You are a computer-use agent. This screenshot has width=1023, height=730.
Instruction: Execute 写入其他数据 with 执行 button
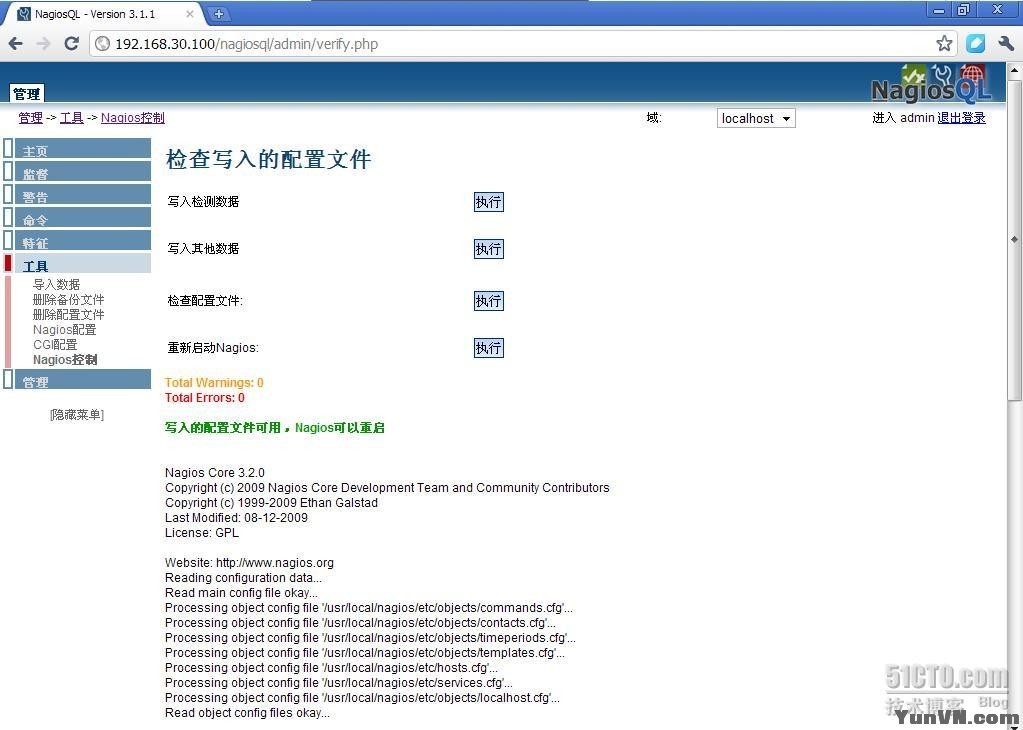(x=488, y=249)
